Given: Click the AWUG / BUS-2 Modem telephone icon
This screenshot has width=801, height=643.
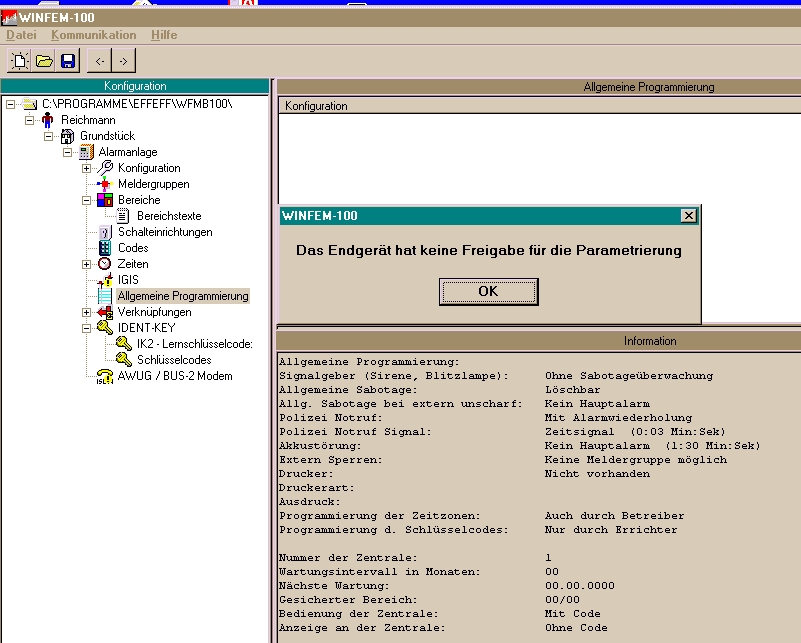Looking at the screenshot, I should coord(105,376).
